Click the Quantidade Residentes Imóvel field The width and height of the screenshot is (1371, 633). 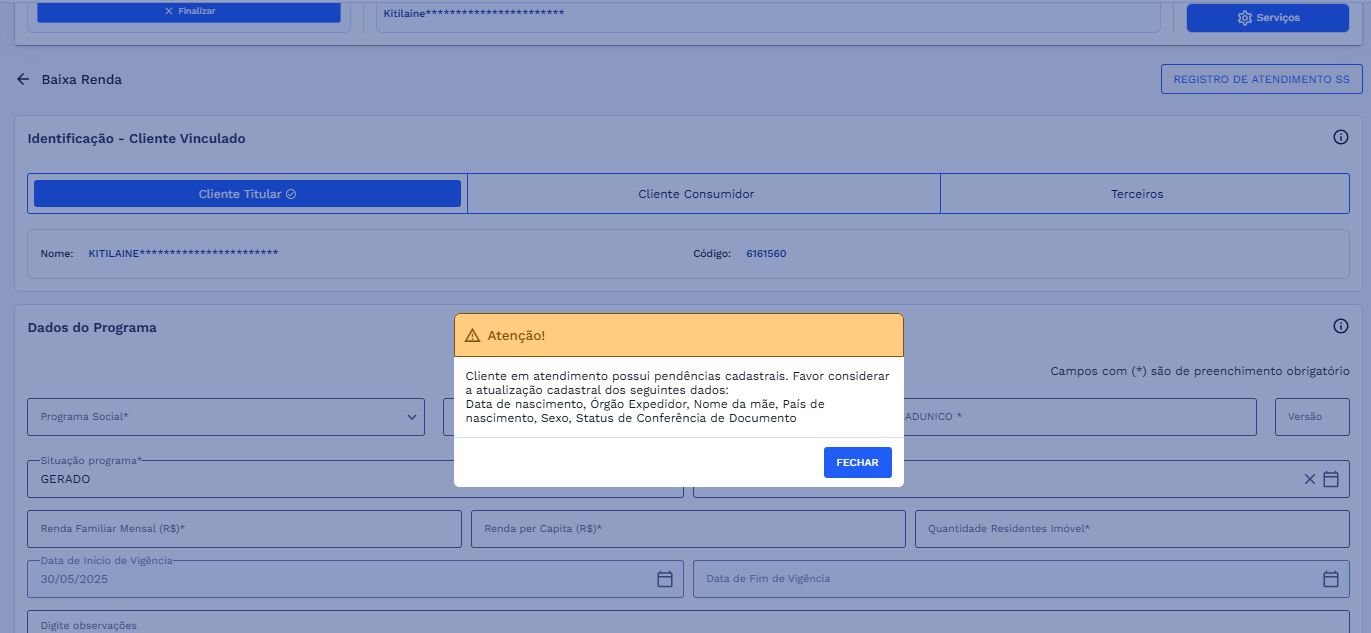(x=1131, y=529)
